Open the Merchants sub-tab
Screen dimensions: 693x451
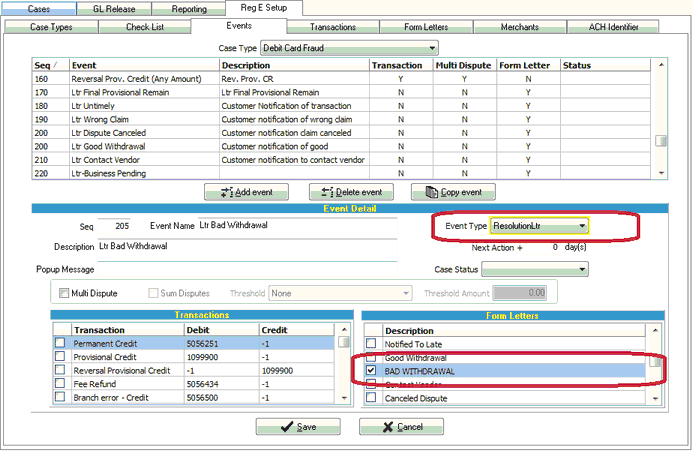520,27
